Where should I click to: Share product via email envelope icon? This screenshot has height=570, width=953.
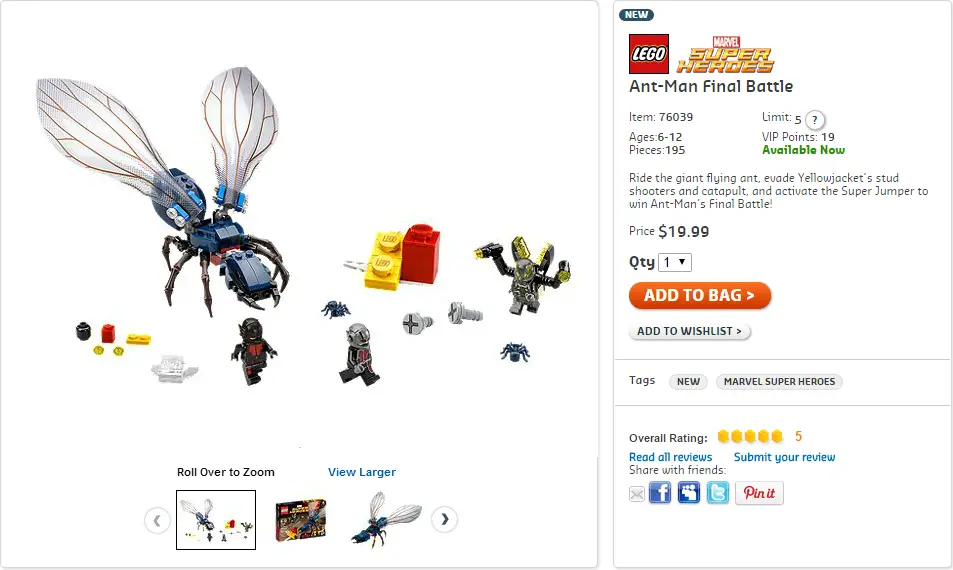pyautogui.click(x=636, y=494)
